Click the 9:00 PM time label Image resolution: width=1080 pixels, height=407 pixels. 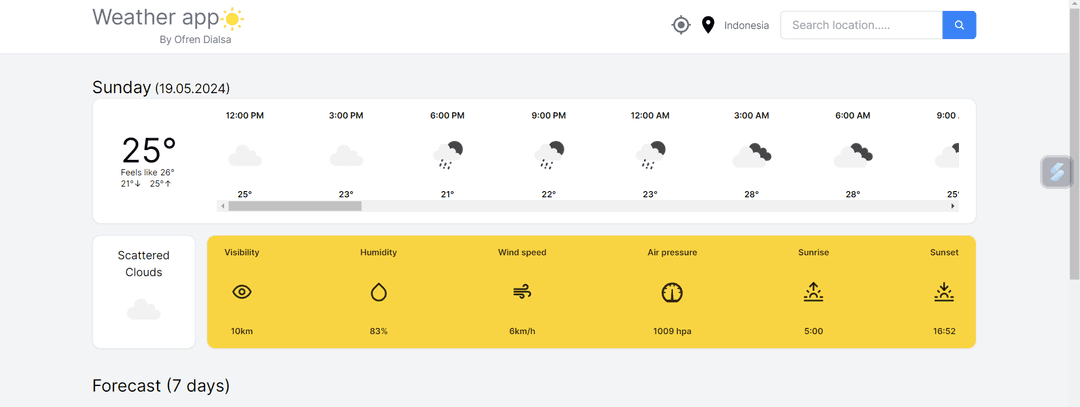pos(549,116)
